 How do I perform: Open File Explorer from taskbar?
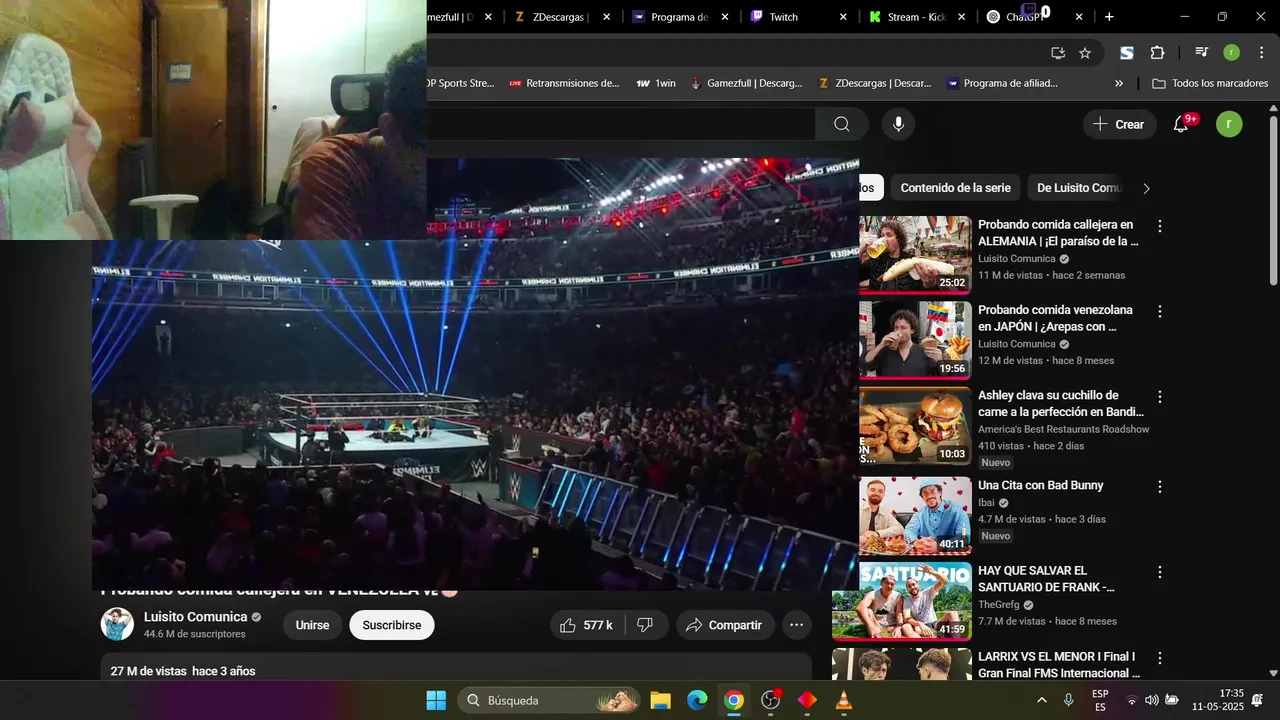click(660, 700)
